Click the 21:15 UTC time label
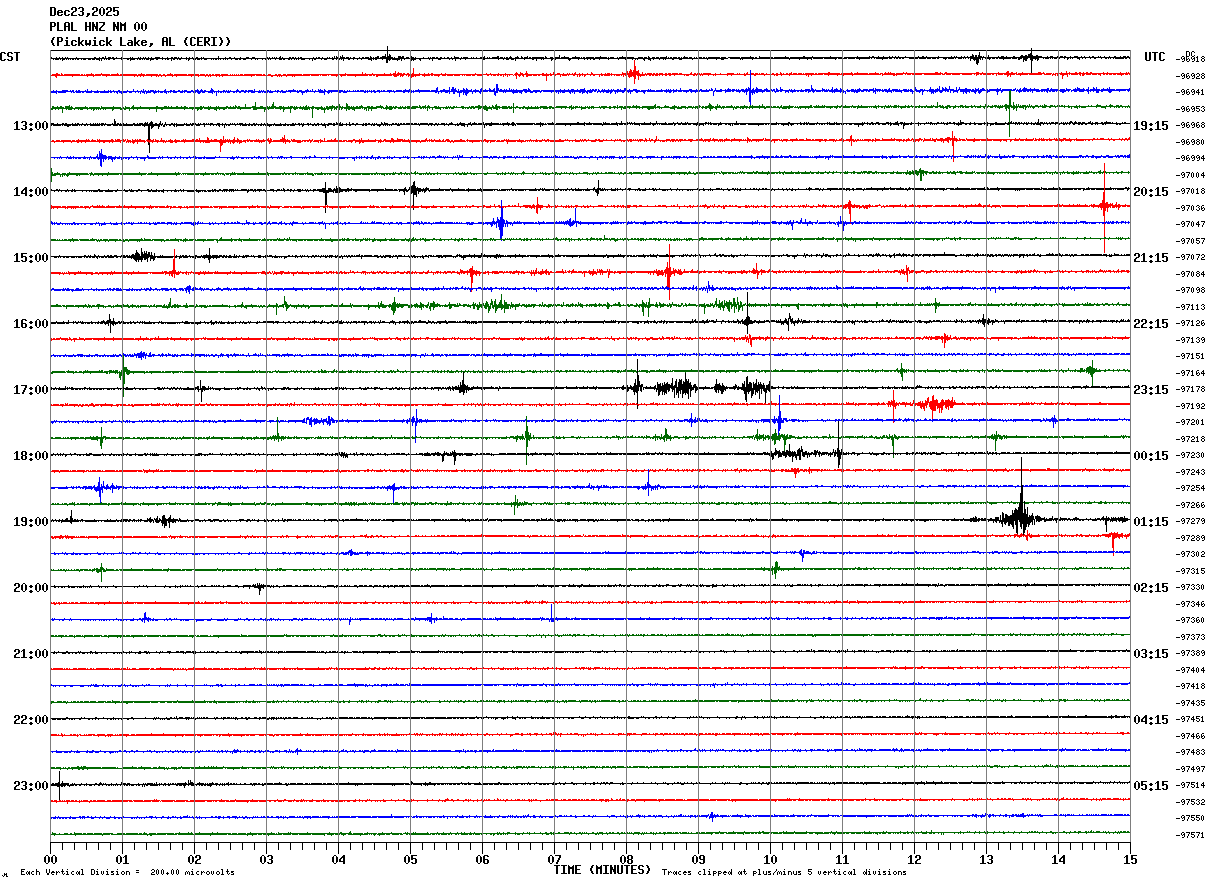The width and height of the screenshot is (1210, 886). (x=1151, y=258)
